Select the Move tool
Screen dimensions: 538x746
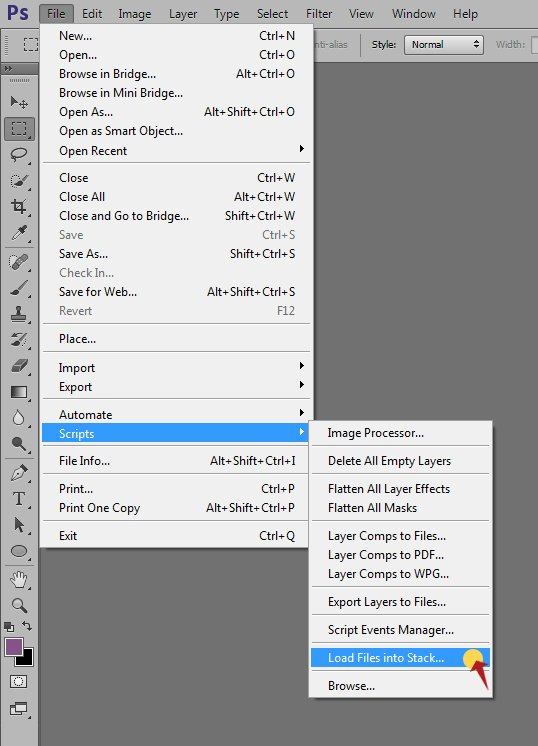coord(19,102)
